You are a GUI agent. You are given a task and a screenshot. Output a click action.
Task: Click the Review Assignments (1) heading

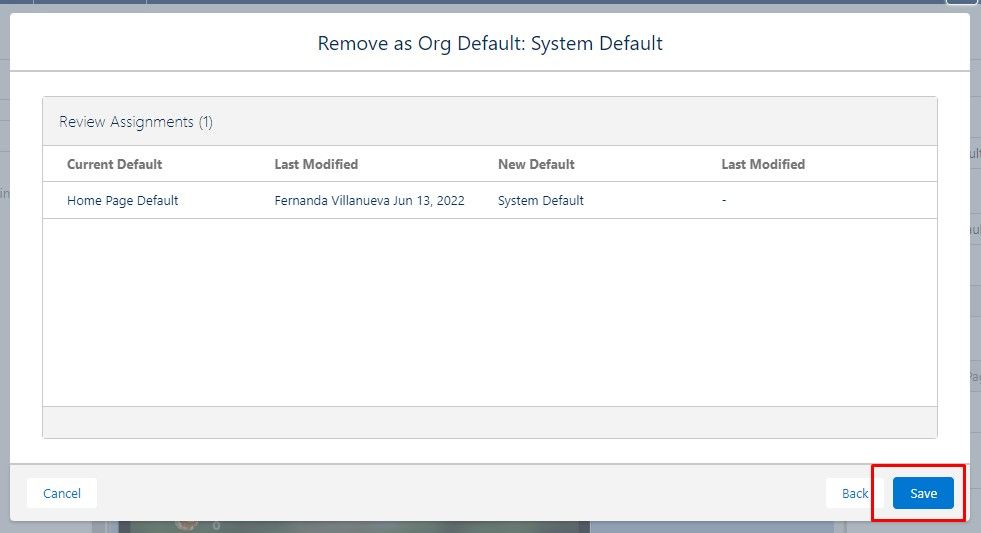pyautogui.click(x=136, y=121)
